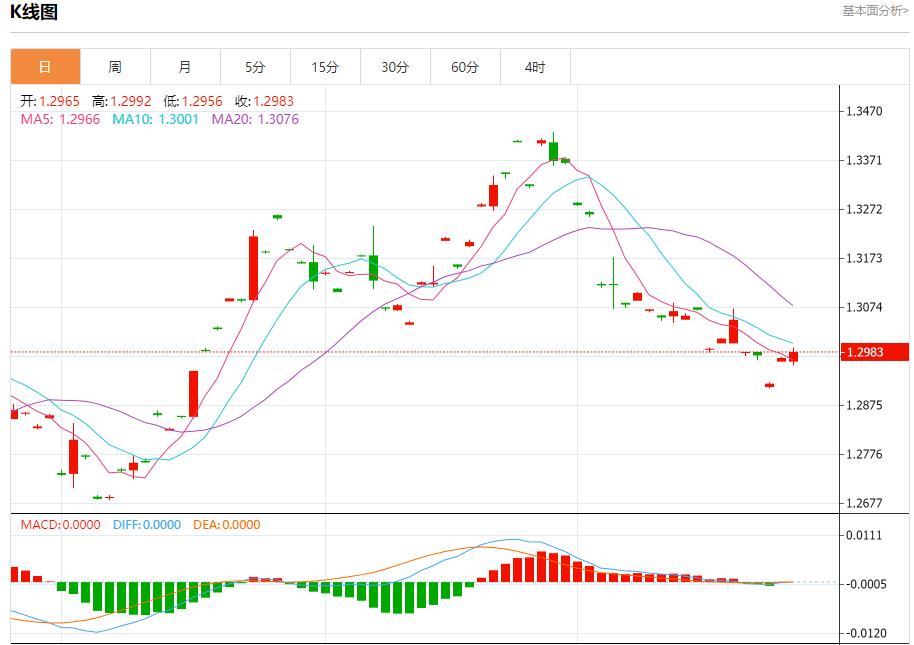
Task: Open the 5分 timeframe tab
Action: click(x=255, y=67)
